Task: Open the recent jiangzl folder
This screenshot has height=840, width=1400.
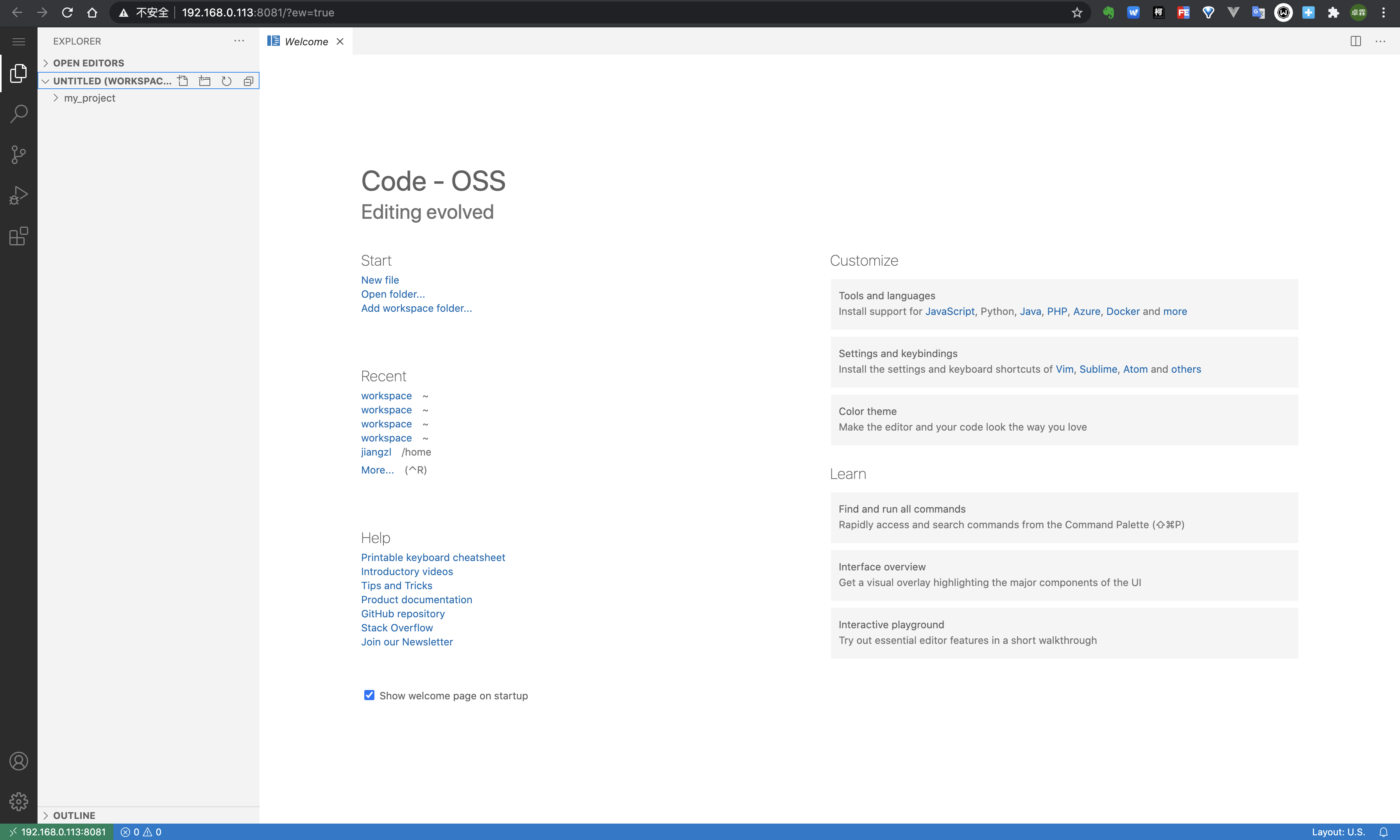Action: pyautogui.click(x=376, y=452)
